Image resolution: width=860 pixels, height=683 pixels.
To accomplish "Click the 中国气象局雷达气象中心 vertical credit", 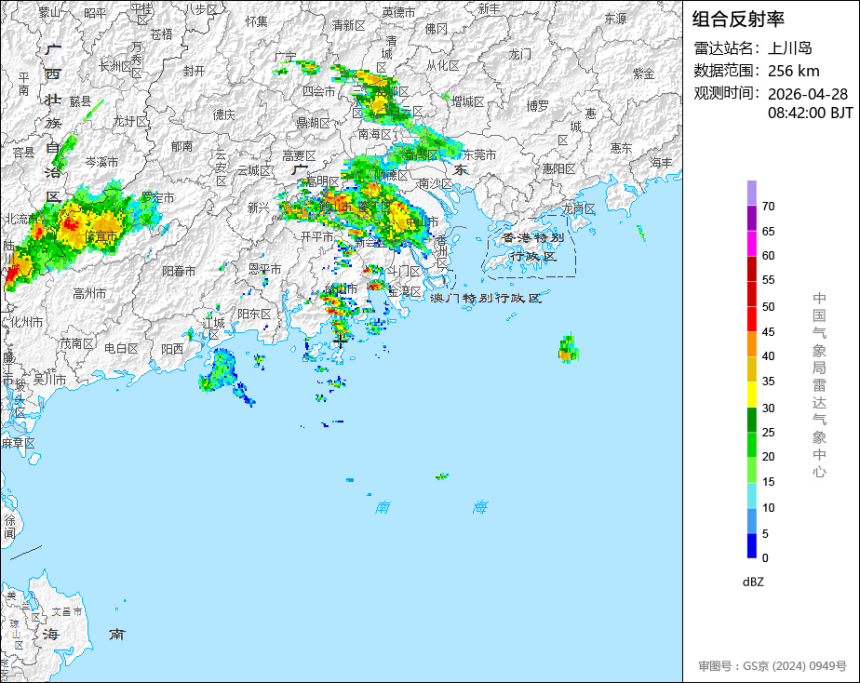I will pos(819,385).
